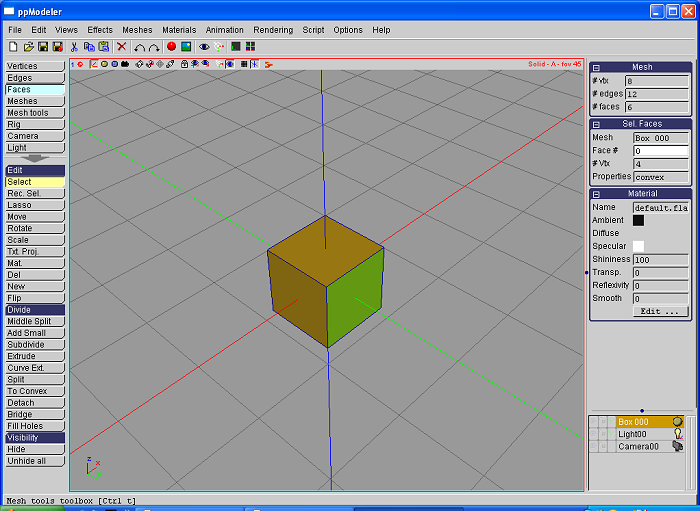Open the Materials menu
The width and height of the screenshot is (700, 511).
click(x=179, y=30)
